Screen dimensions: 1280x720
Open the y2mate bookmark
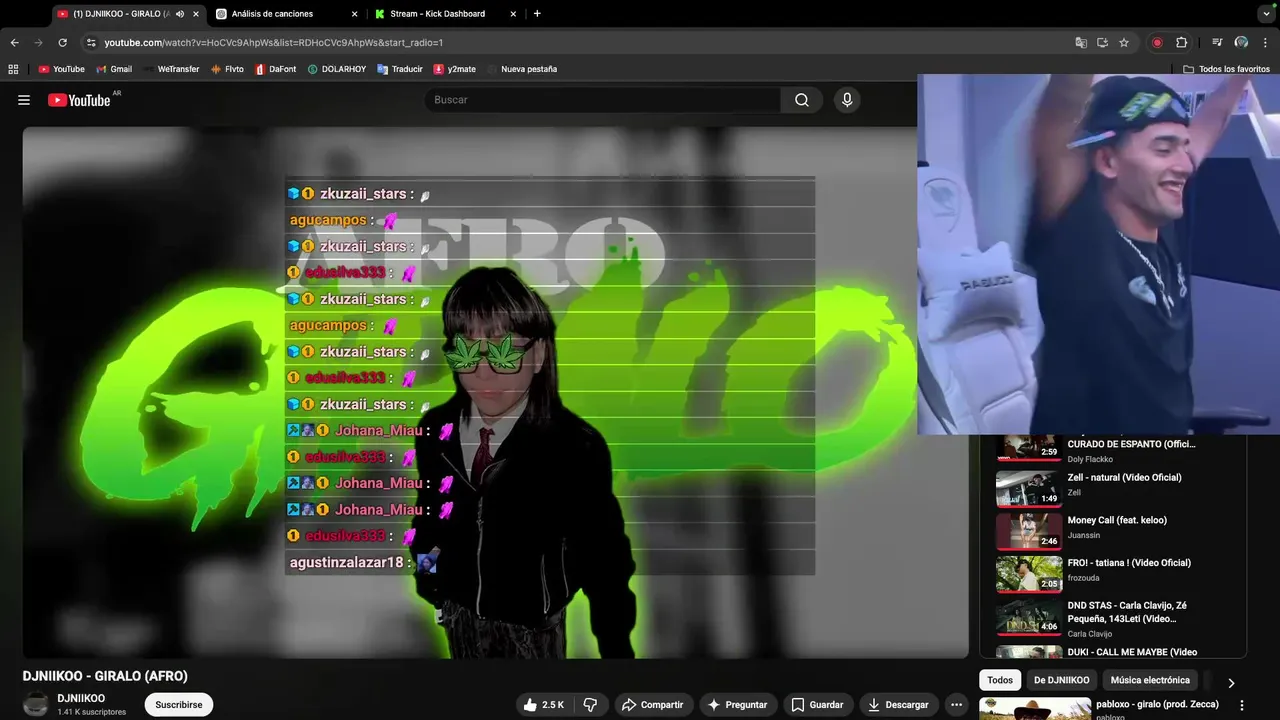tap(455, 69)
